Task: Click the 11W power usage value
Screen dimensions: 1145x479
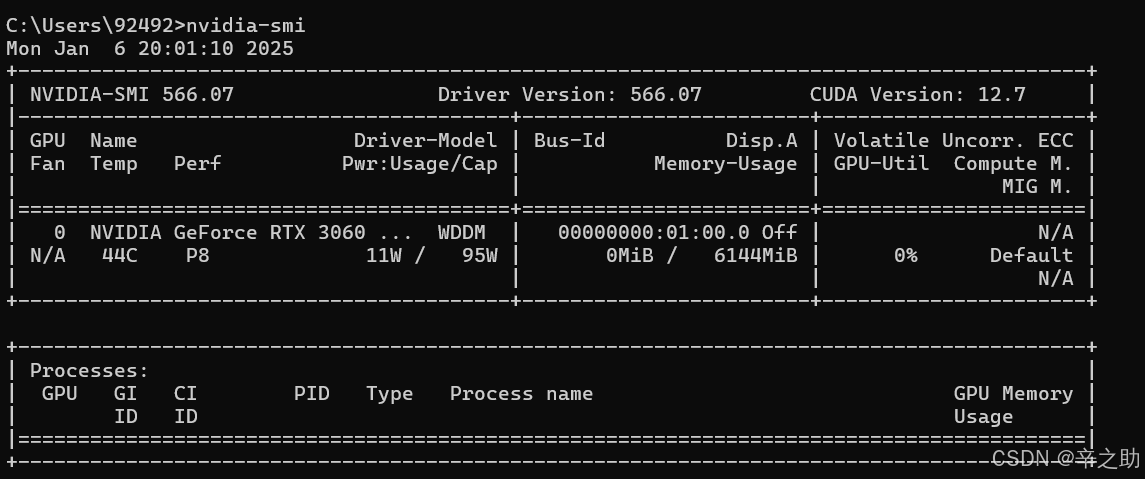Action: [x=384, y=256]
